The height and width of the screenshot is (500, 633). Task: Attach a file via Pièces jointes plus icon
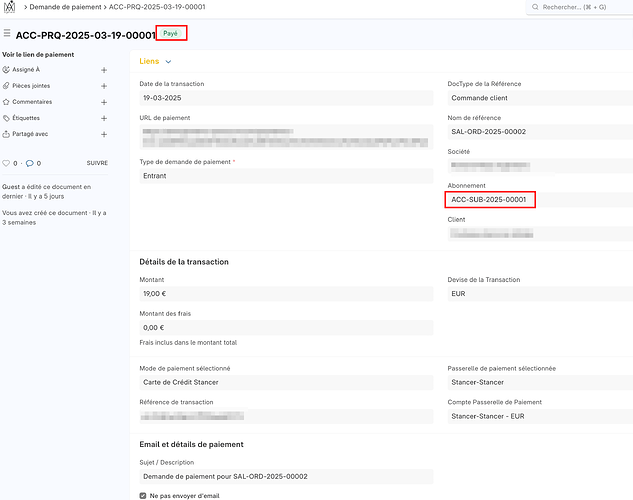(104, 86)
